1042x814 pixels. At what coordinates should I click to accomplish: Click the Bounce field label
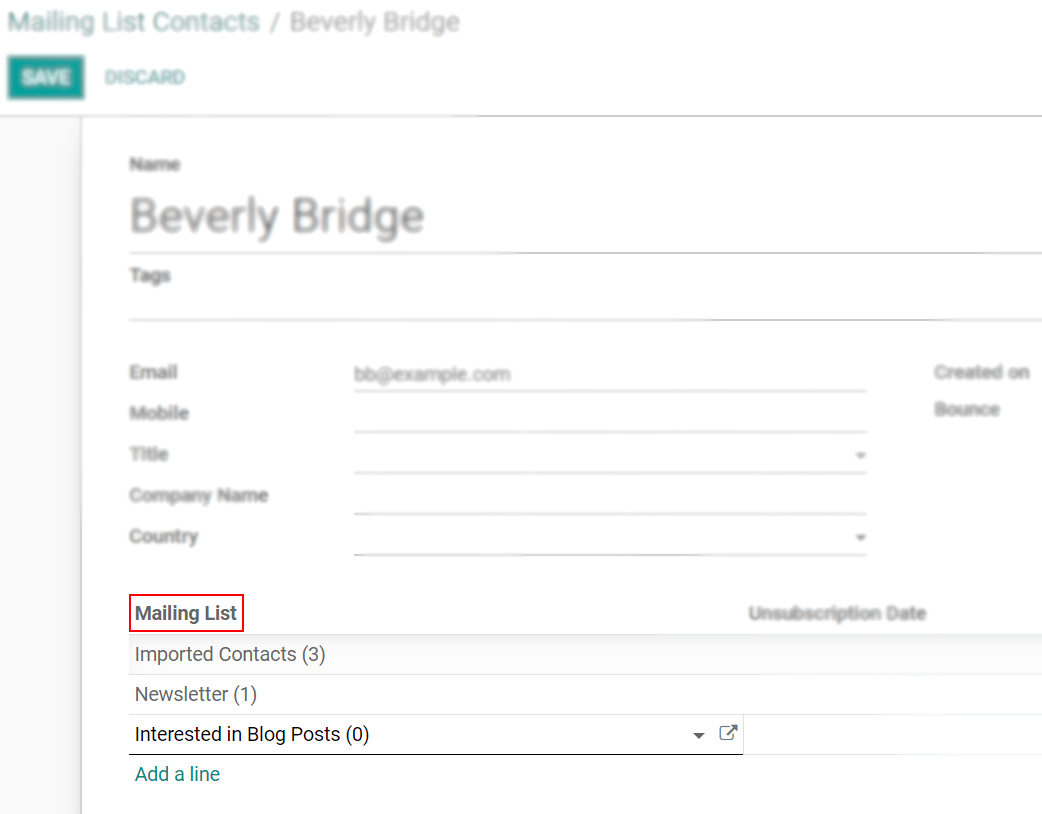coord(966,410)
